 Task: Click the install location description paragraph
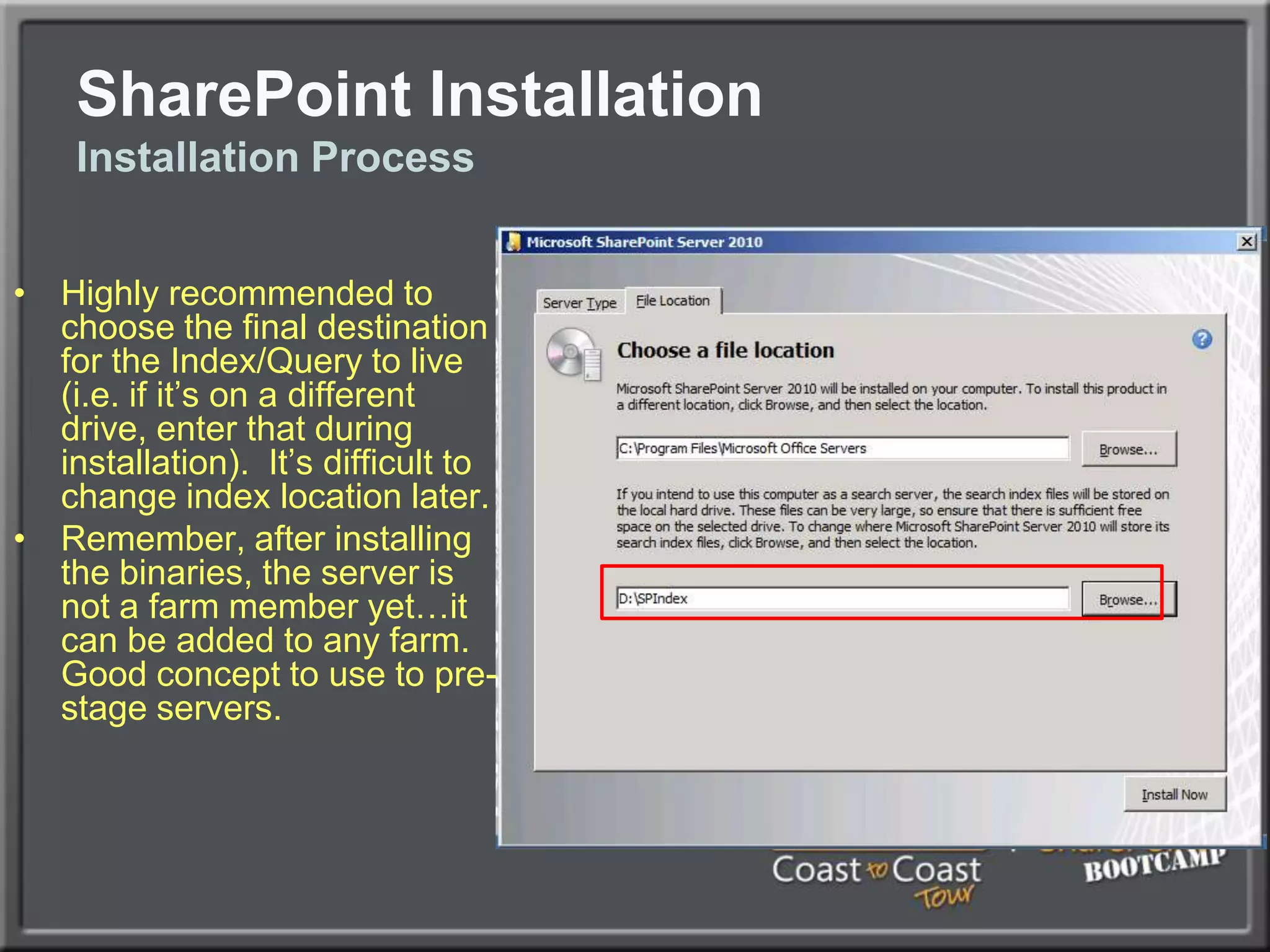tap(891, 397)
